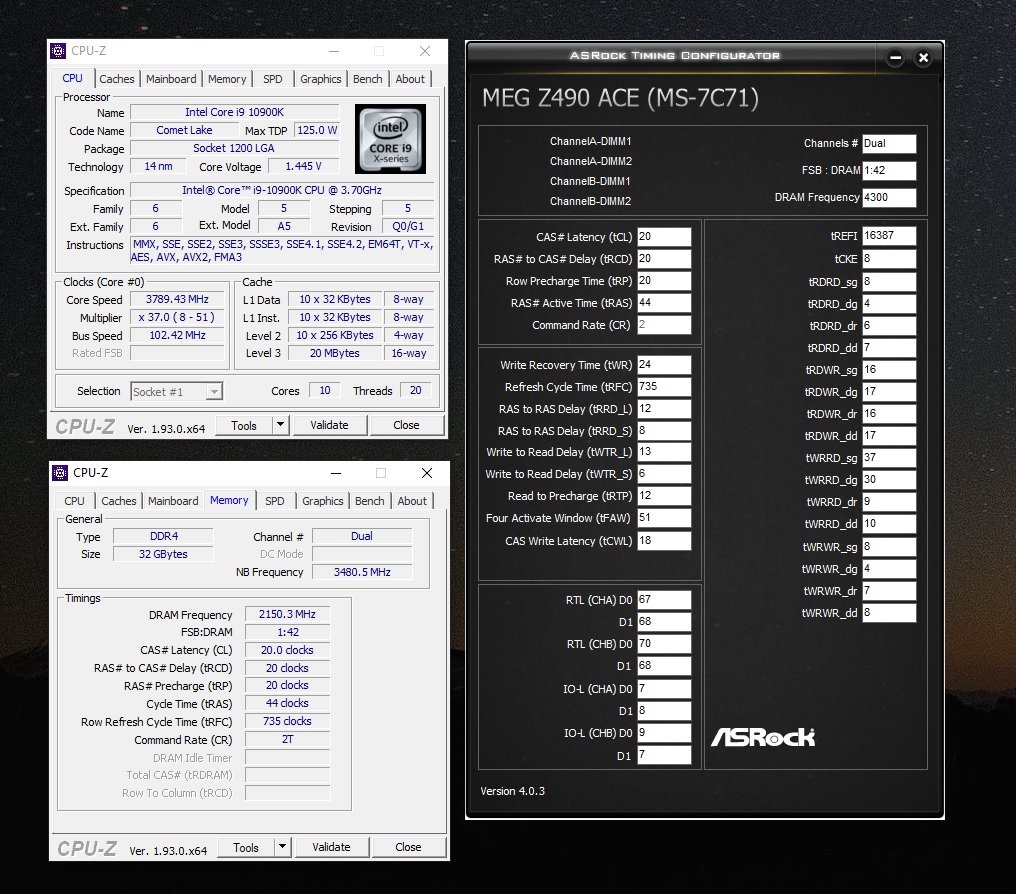This screenshot has height=894, width=1016.
Task: Open Memory tab in top CPU-Z window
Action: click(x=227, y=79)
